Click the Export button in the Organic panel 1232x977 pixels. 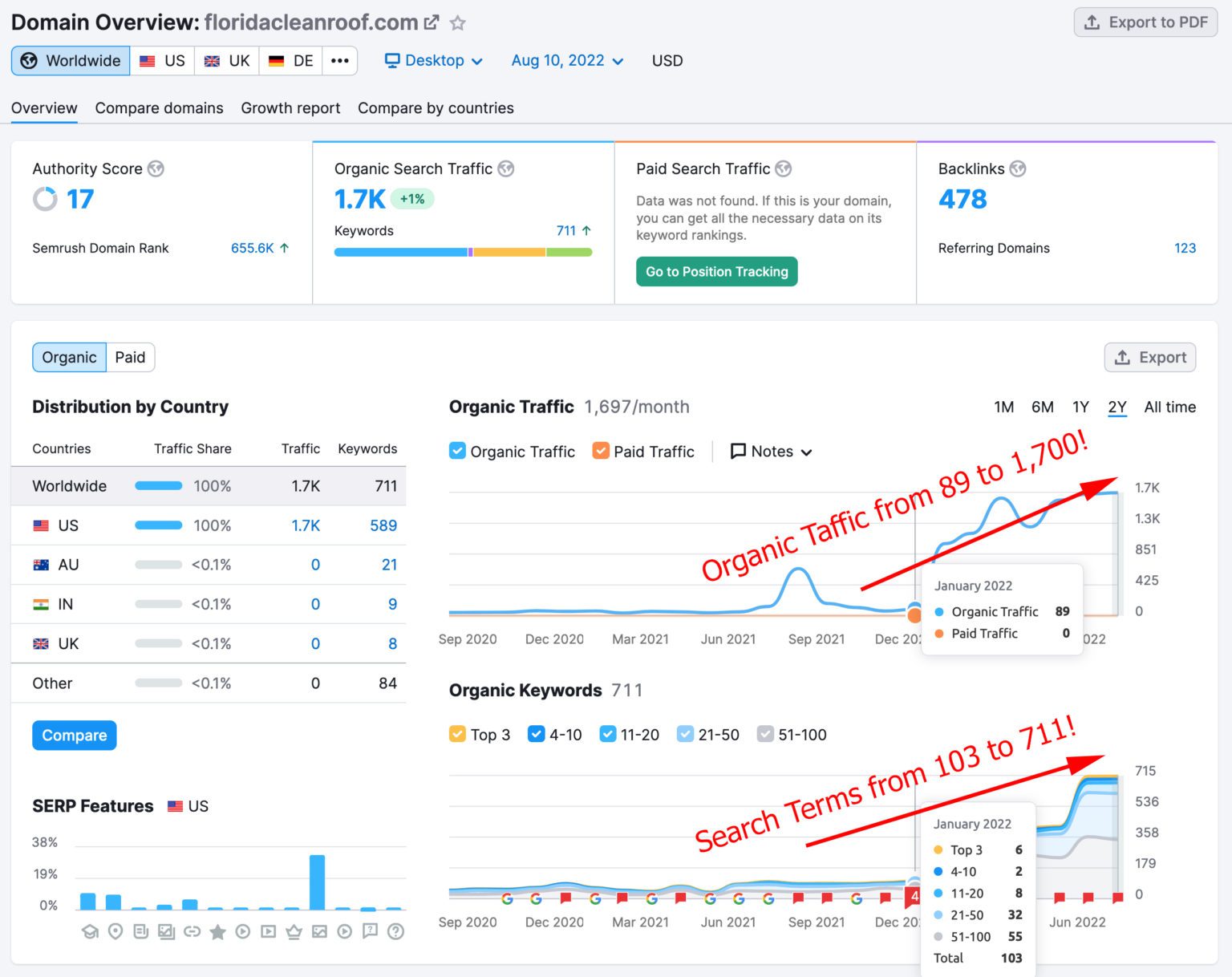(1150, 358)
